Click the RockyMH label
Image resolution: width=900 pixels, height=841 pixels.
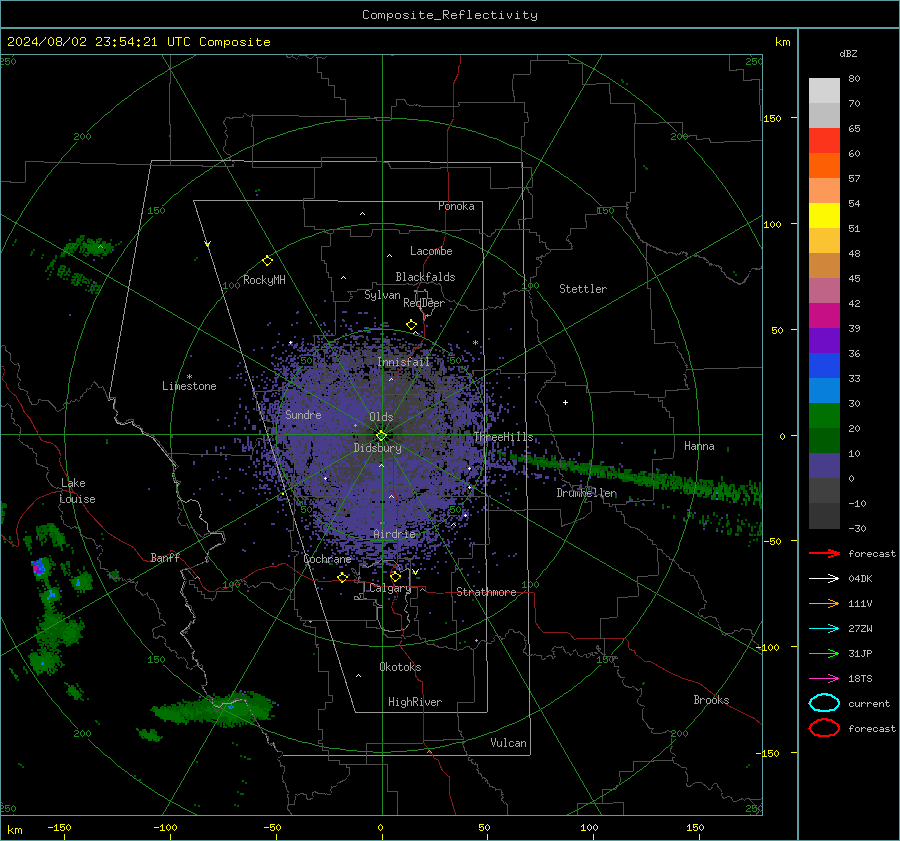click(x=264, y=280)
